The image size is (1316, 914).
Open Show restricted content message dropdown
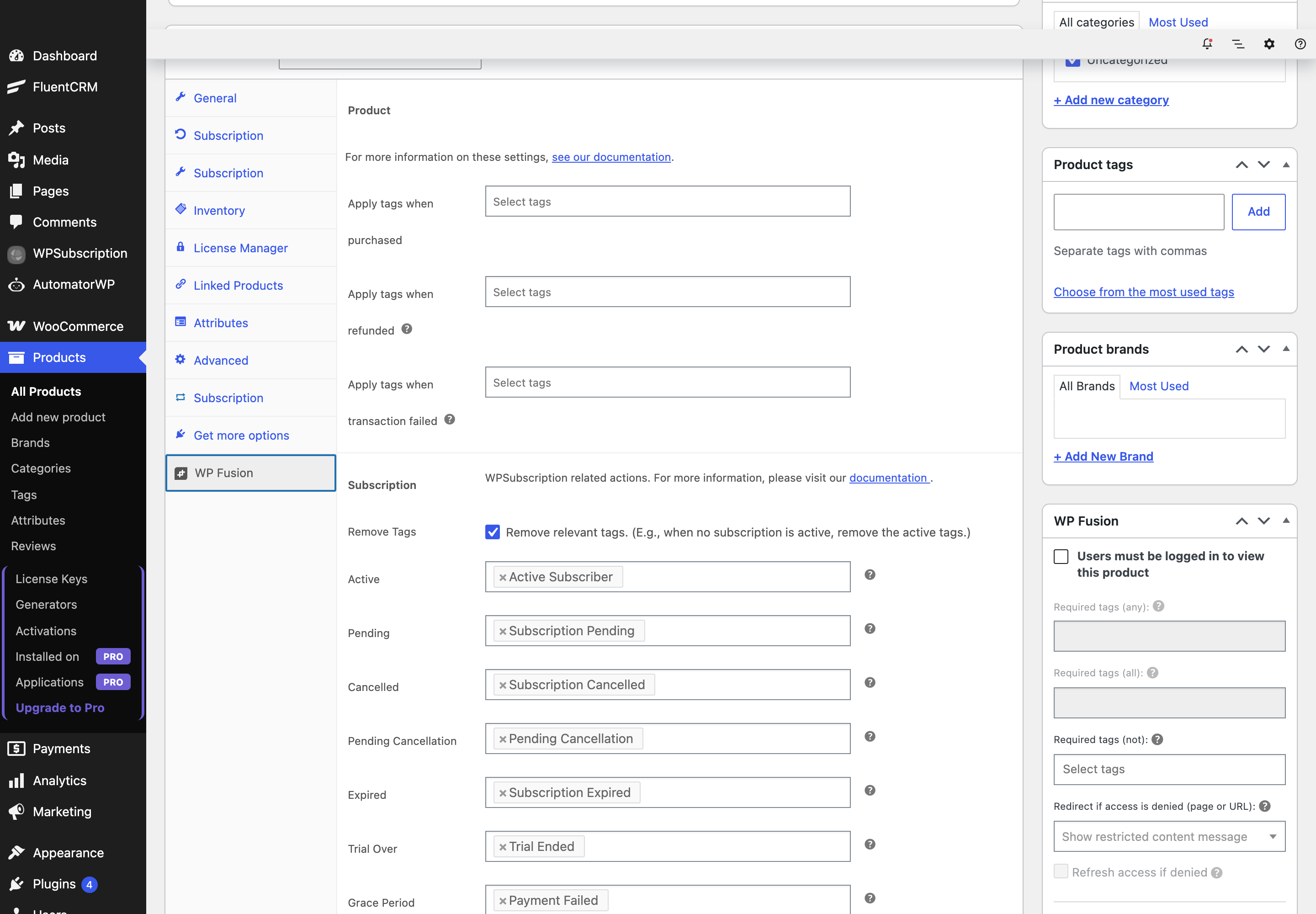coord(1169,837)
